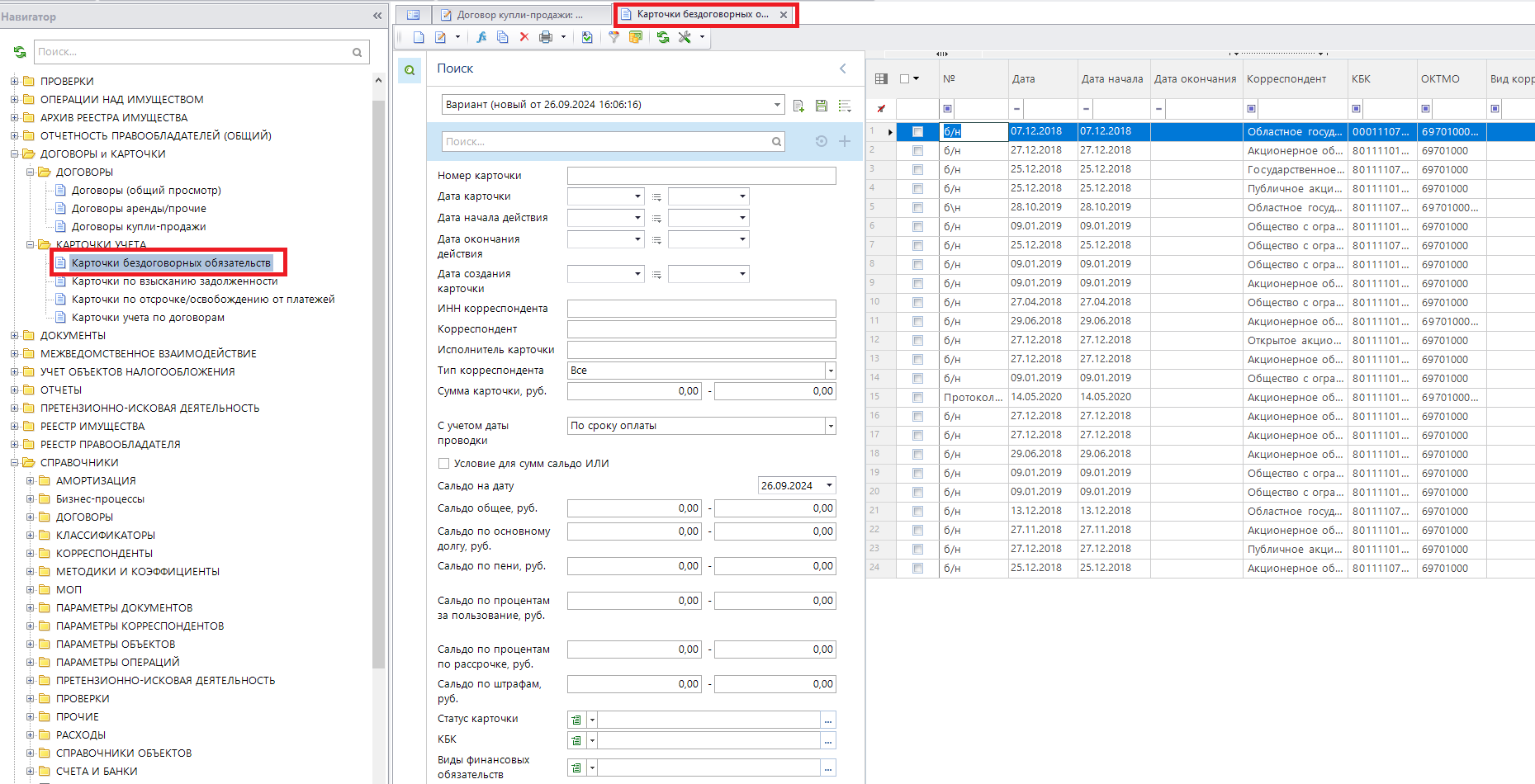Click the new document toolbar icon
The width and height of the screenshot is (1535, 784).
[x=419, y=37]
